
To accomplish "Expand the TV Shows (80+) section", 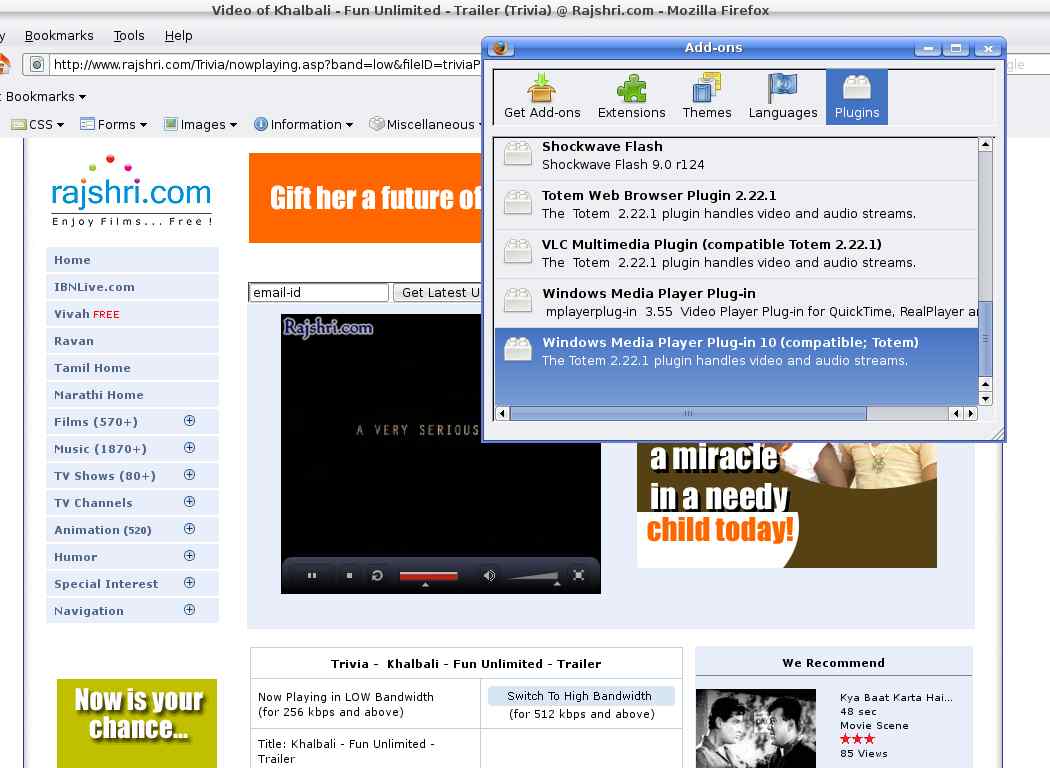I will point(190,475).
